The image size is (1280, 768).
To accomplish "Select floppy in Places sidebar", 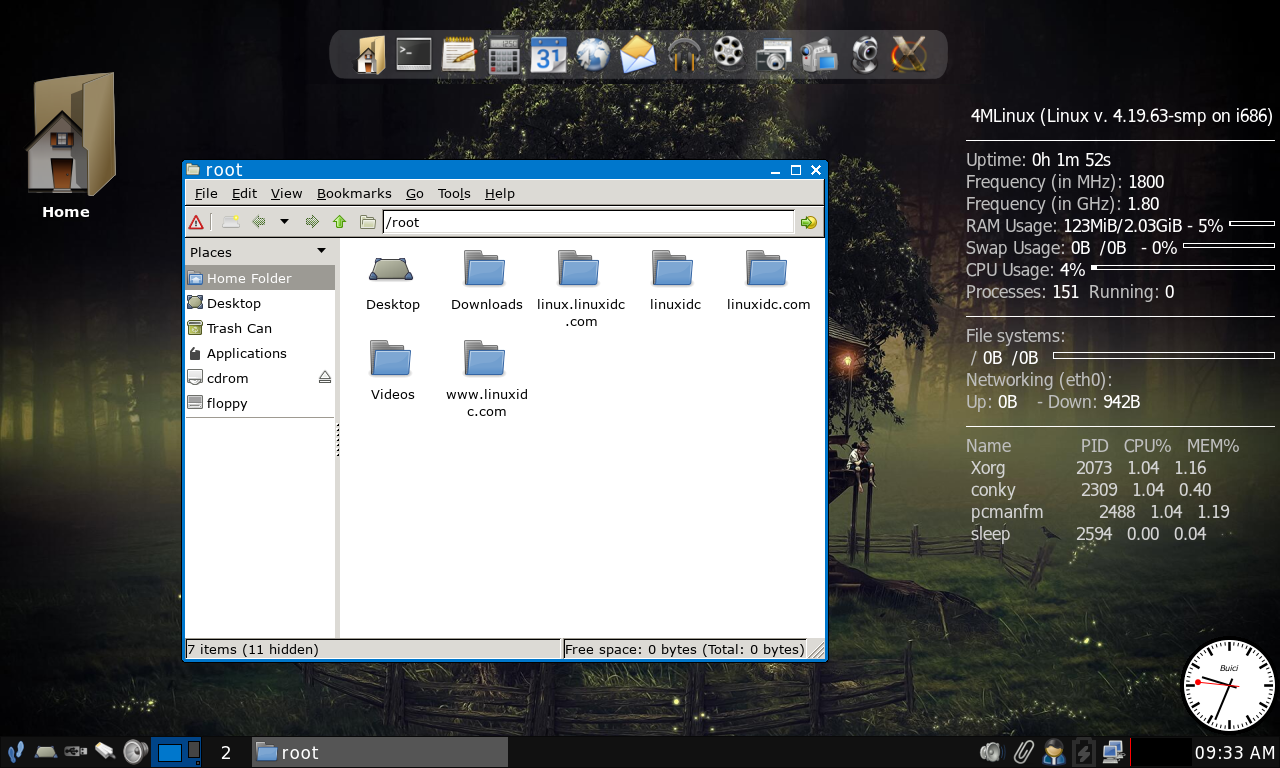I will [x=260, y=403].
